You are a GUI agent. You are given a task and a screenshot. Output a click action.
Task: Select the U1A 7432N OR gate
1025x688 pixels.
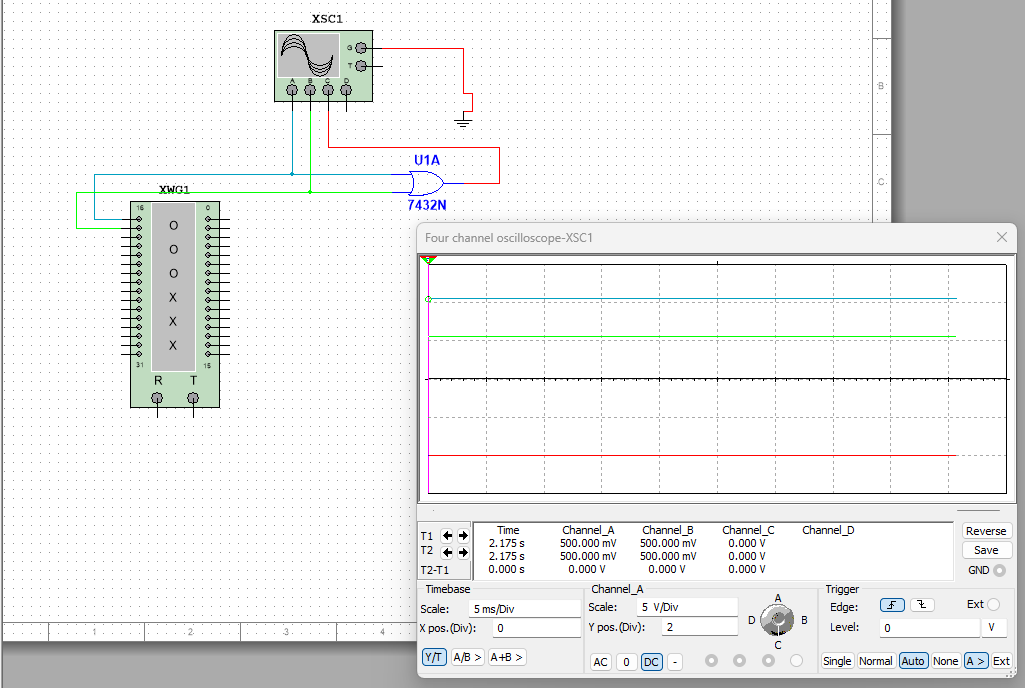coord(426,183)
